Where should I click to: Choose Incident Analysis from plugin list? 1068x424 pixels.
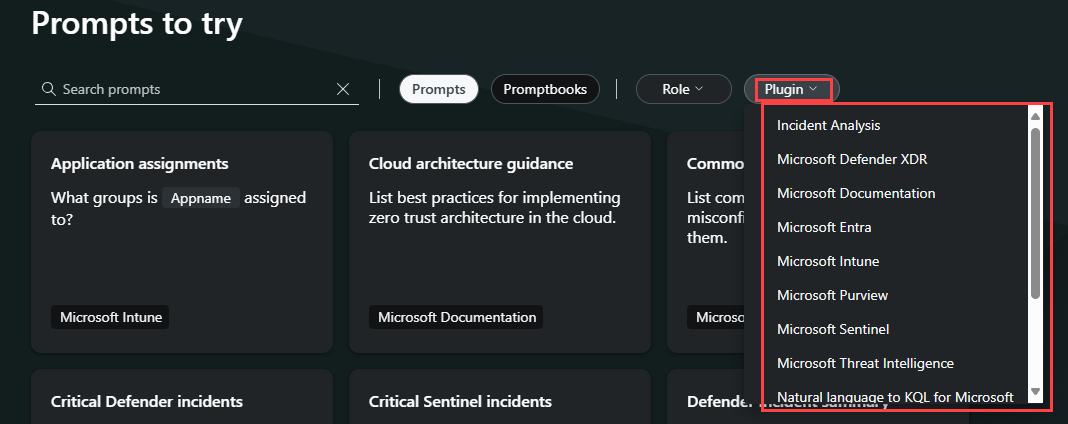828,125
